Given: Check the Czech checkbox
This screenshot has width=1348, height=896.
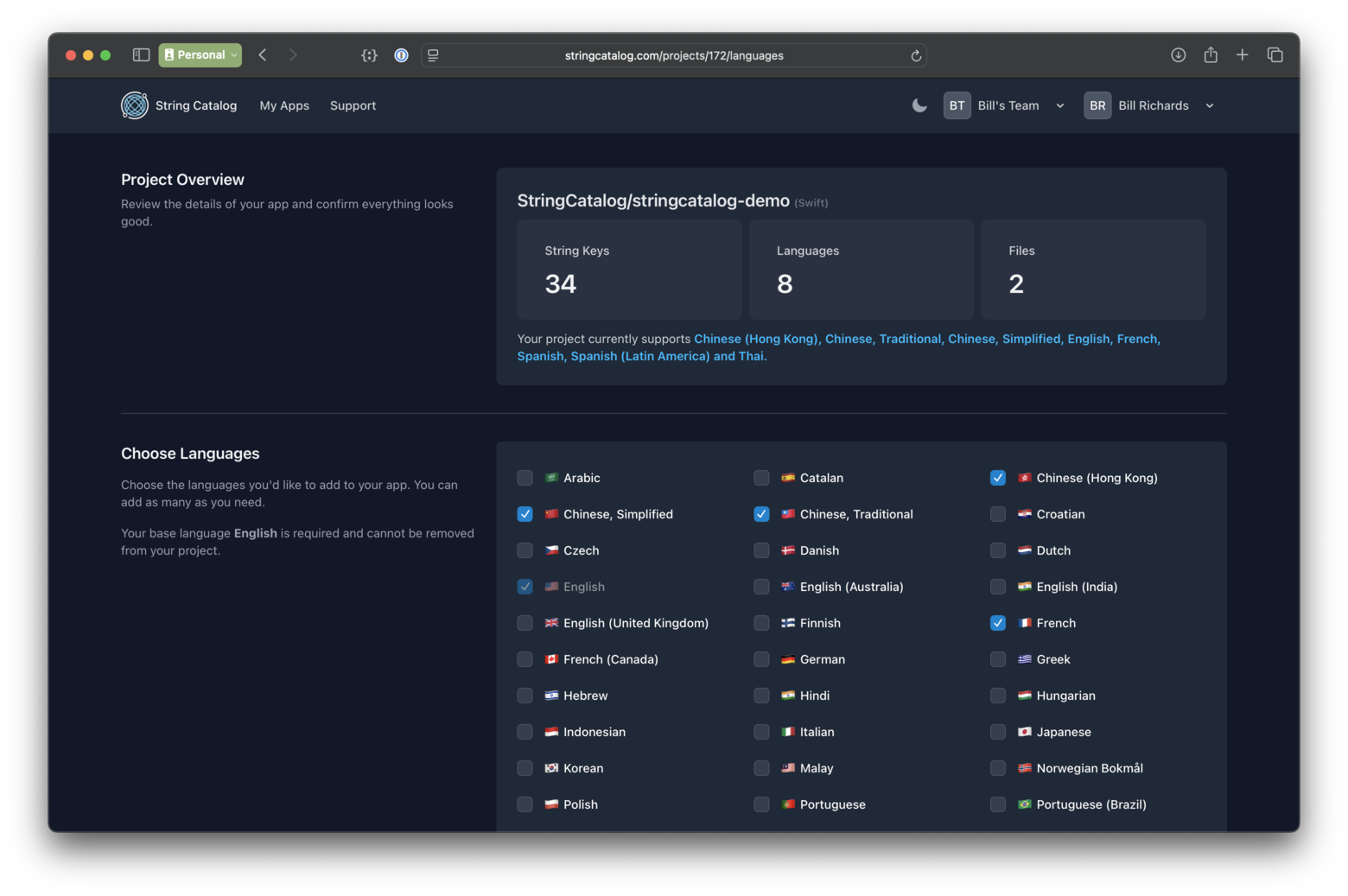Looking at the screenshot, I should (525, 550).
